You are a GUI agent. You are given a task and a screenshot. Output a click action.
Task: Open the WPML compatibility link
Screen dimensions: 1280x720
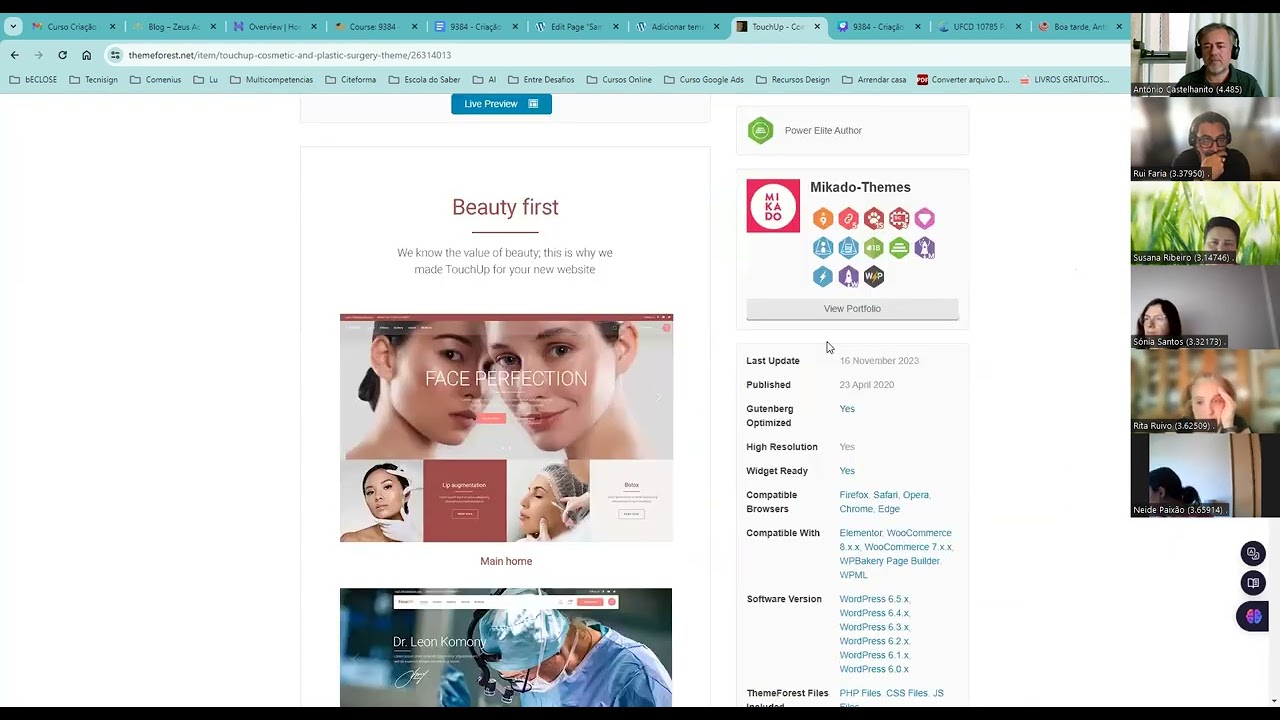click(853, 575)
